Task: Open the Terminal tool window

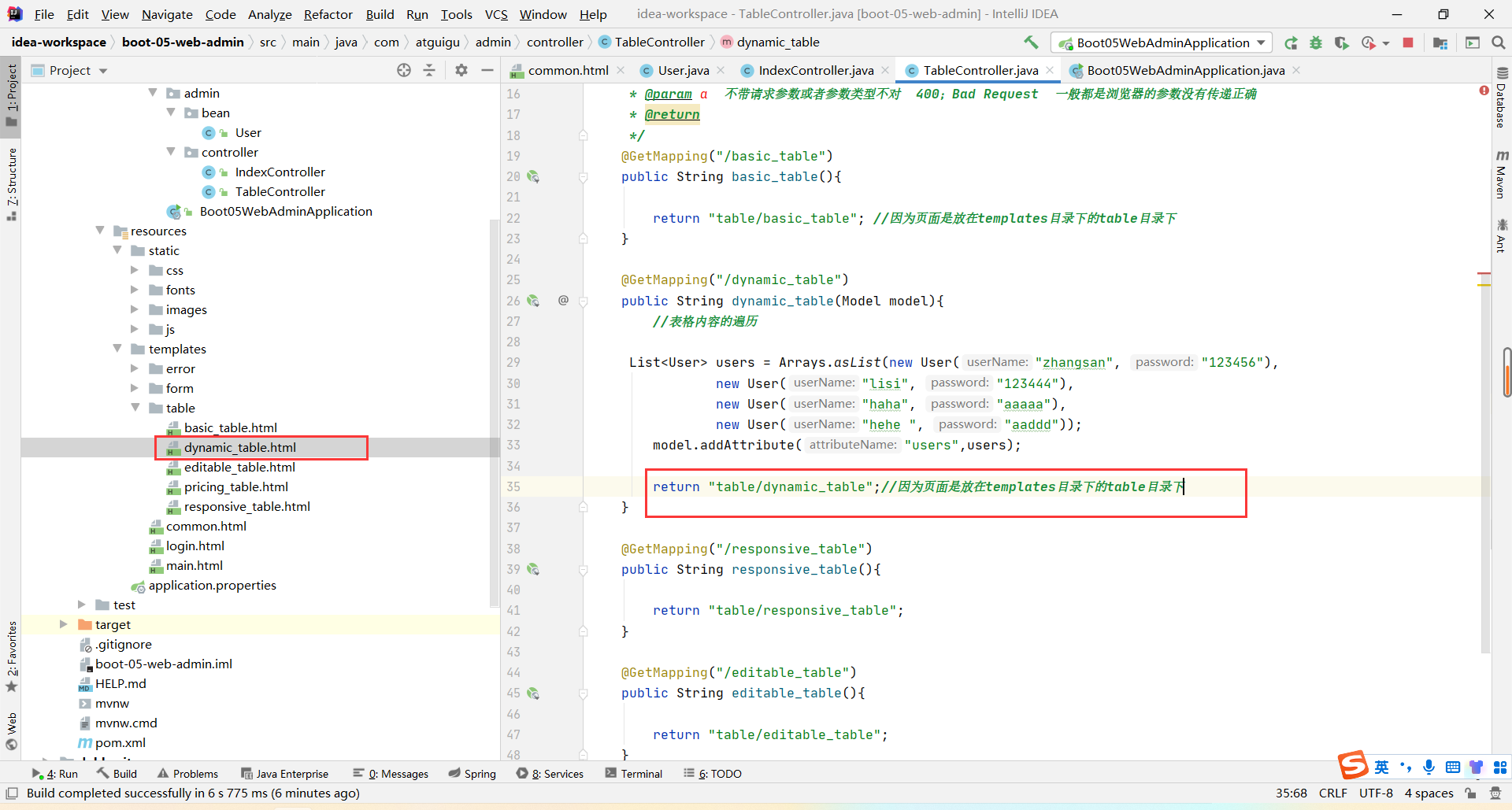Action: 634,774
